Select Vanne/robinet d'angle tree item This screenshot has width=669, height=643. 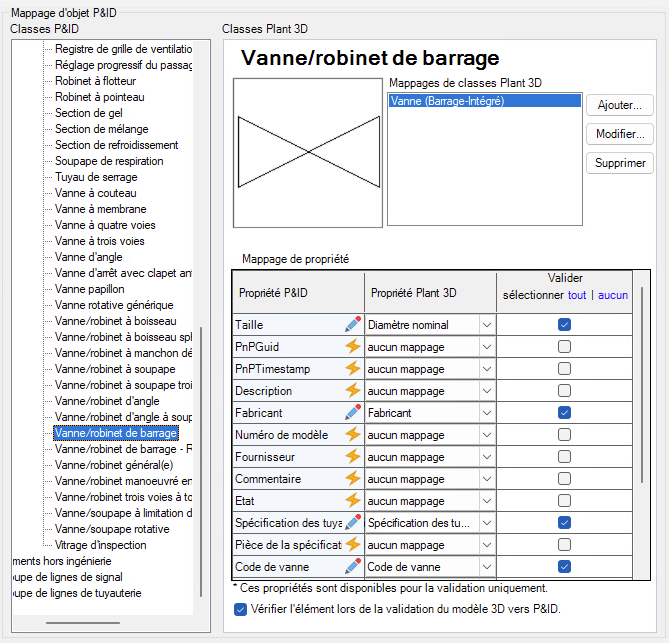[x=107, y=401]
